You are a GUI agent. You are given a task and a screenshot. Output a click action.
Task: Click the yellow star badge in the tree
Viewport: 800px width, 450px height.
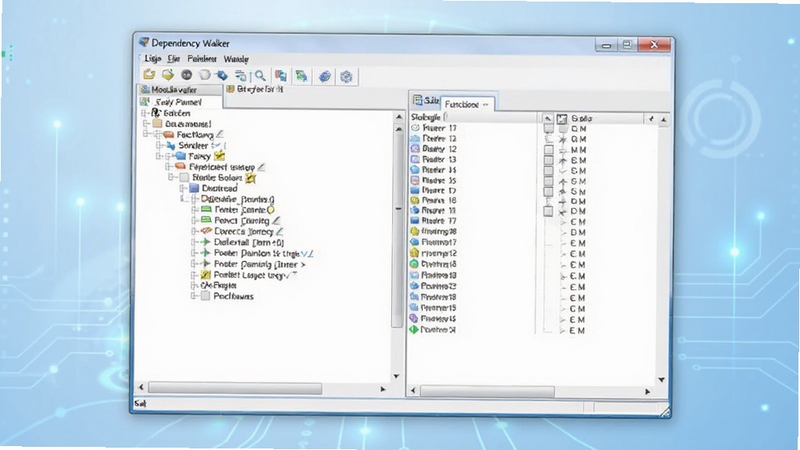250,178
